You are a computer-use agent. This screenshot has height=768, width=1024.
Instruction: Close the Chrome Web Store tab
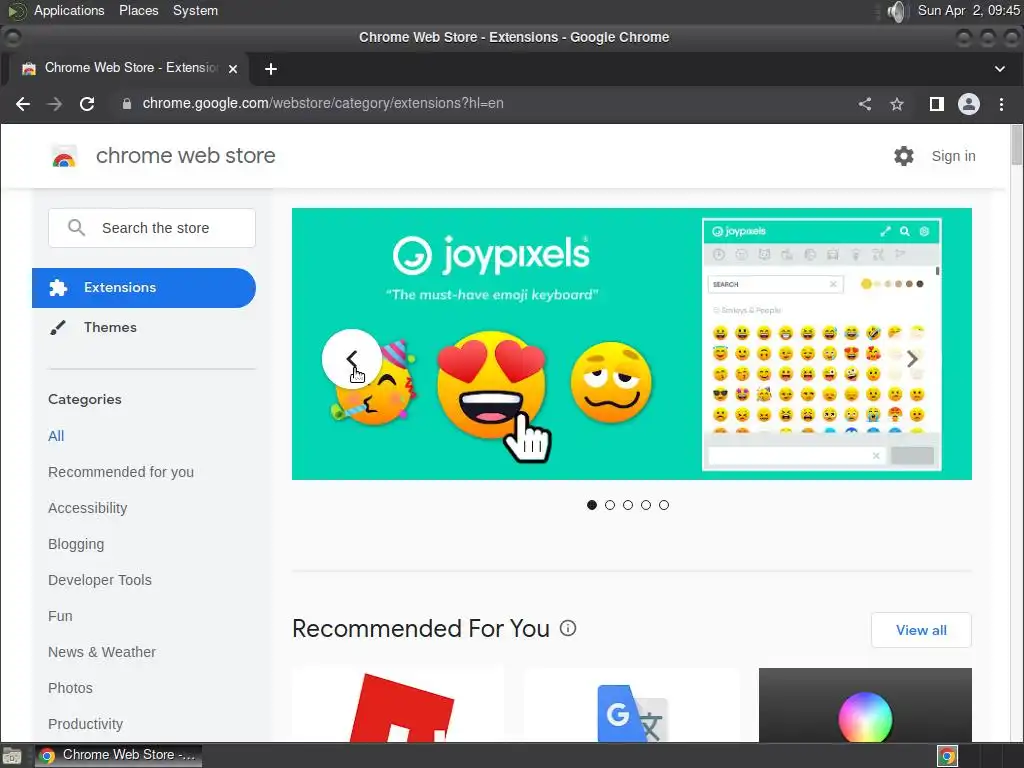click(232, 69)
